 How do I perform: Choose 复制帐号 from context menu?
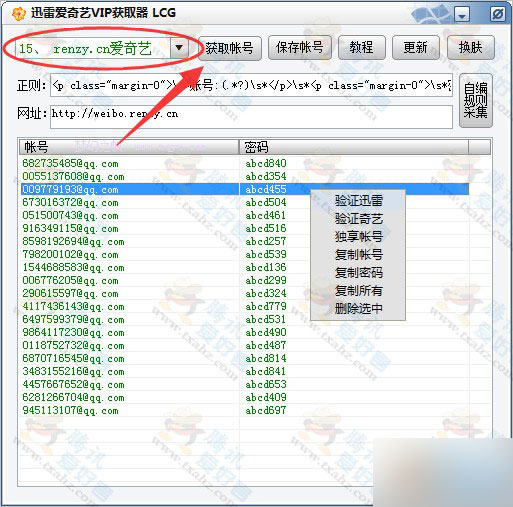tap(358, 255)
